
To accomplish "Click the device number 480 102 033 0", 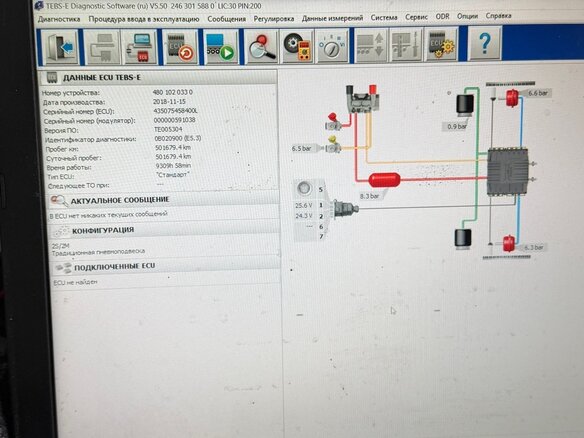I will click(x=173, y=92).
